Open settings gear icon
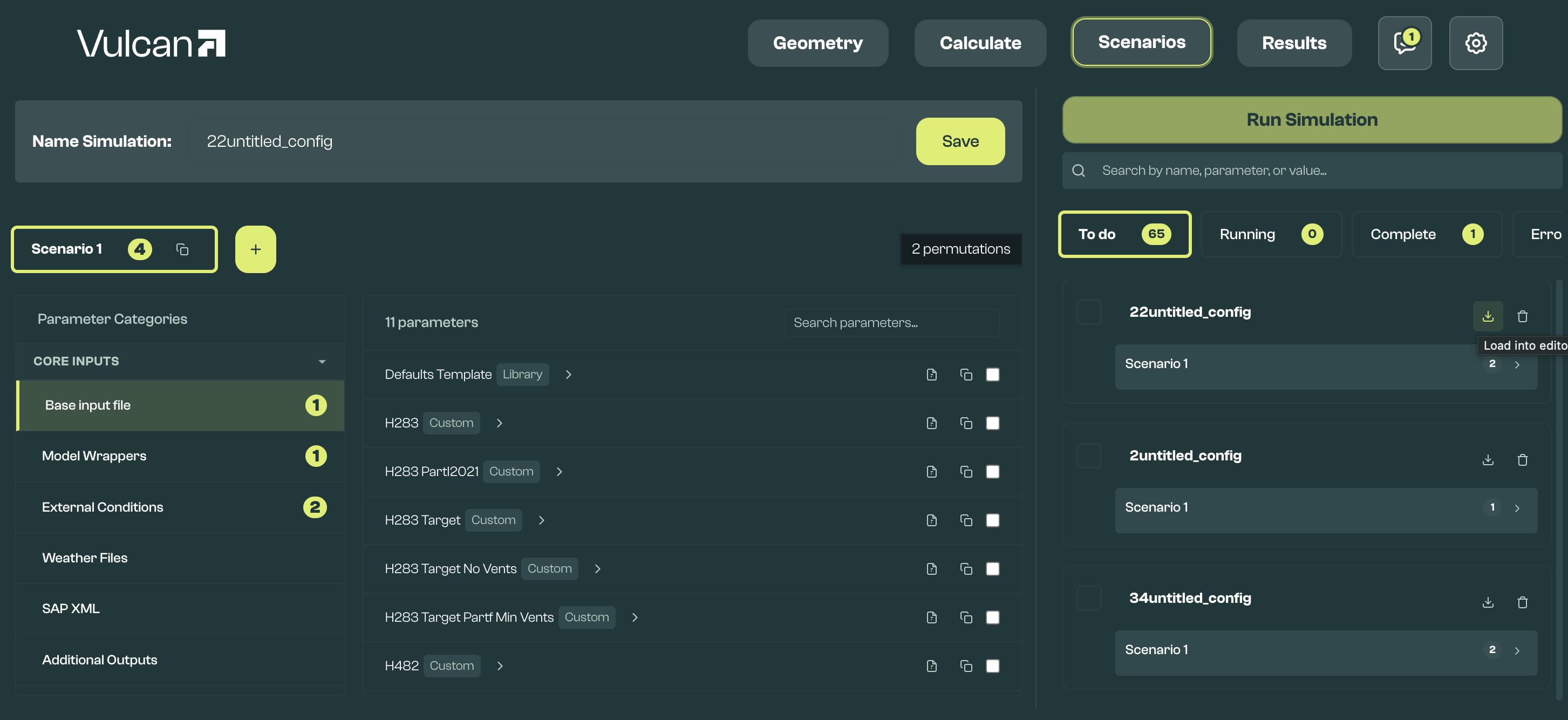The height and width of the screenshot is (720, 1568). (x=1476, y=43)
